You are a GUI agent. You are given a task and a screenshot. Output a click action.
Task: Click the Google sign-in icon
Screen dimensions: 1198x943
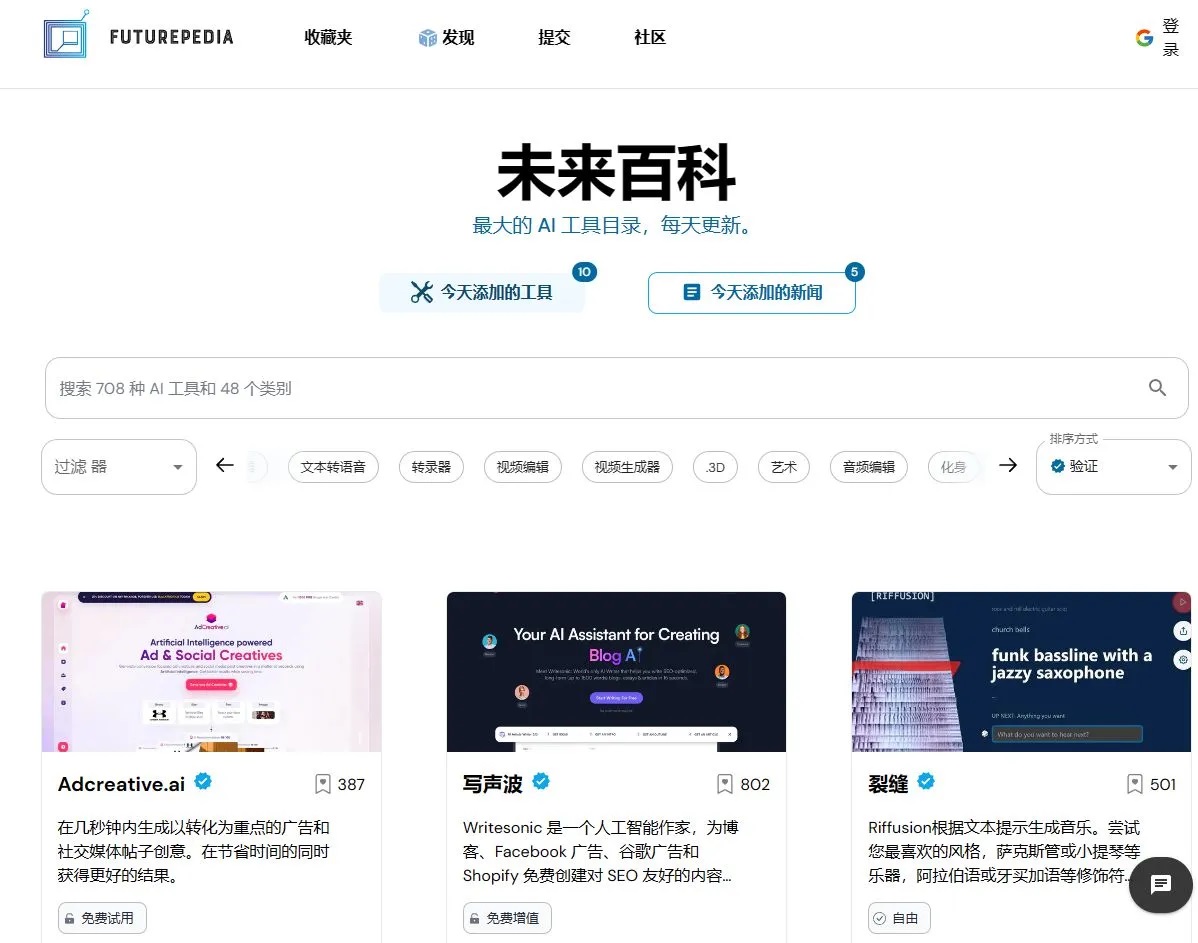[1144, 37]
